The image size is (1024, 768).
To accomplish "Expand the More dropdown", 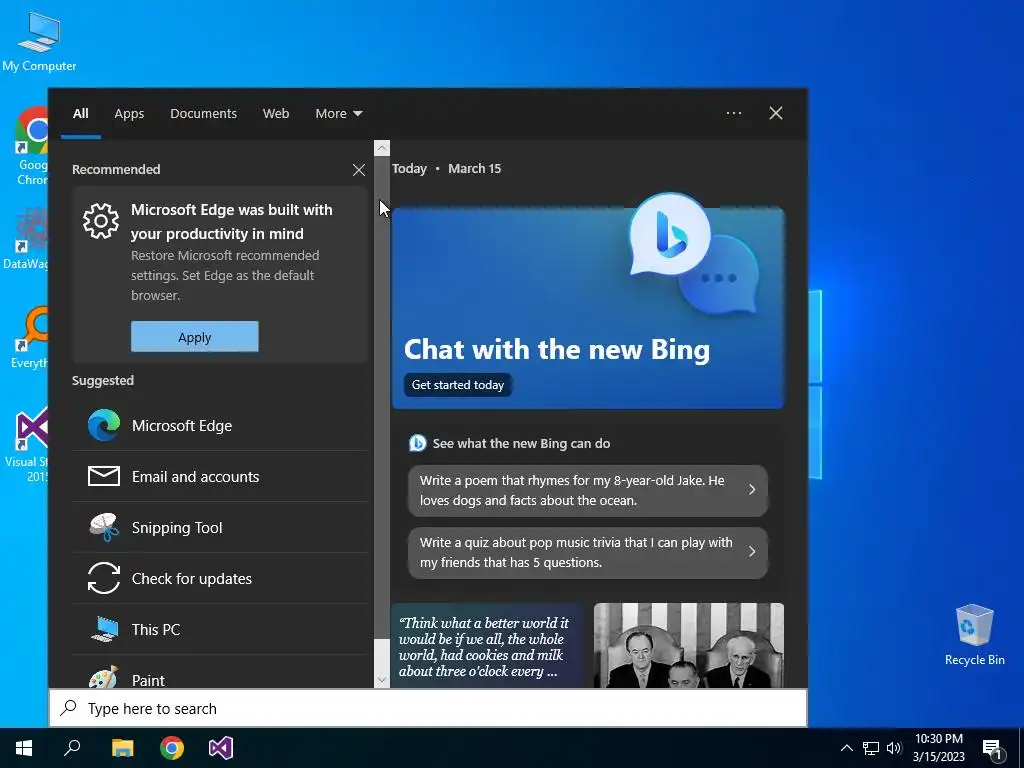I will (x=338, y=114).
